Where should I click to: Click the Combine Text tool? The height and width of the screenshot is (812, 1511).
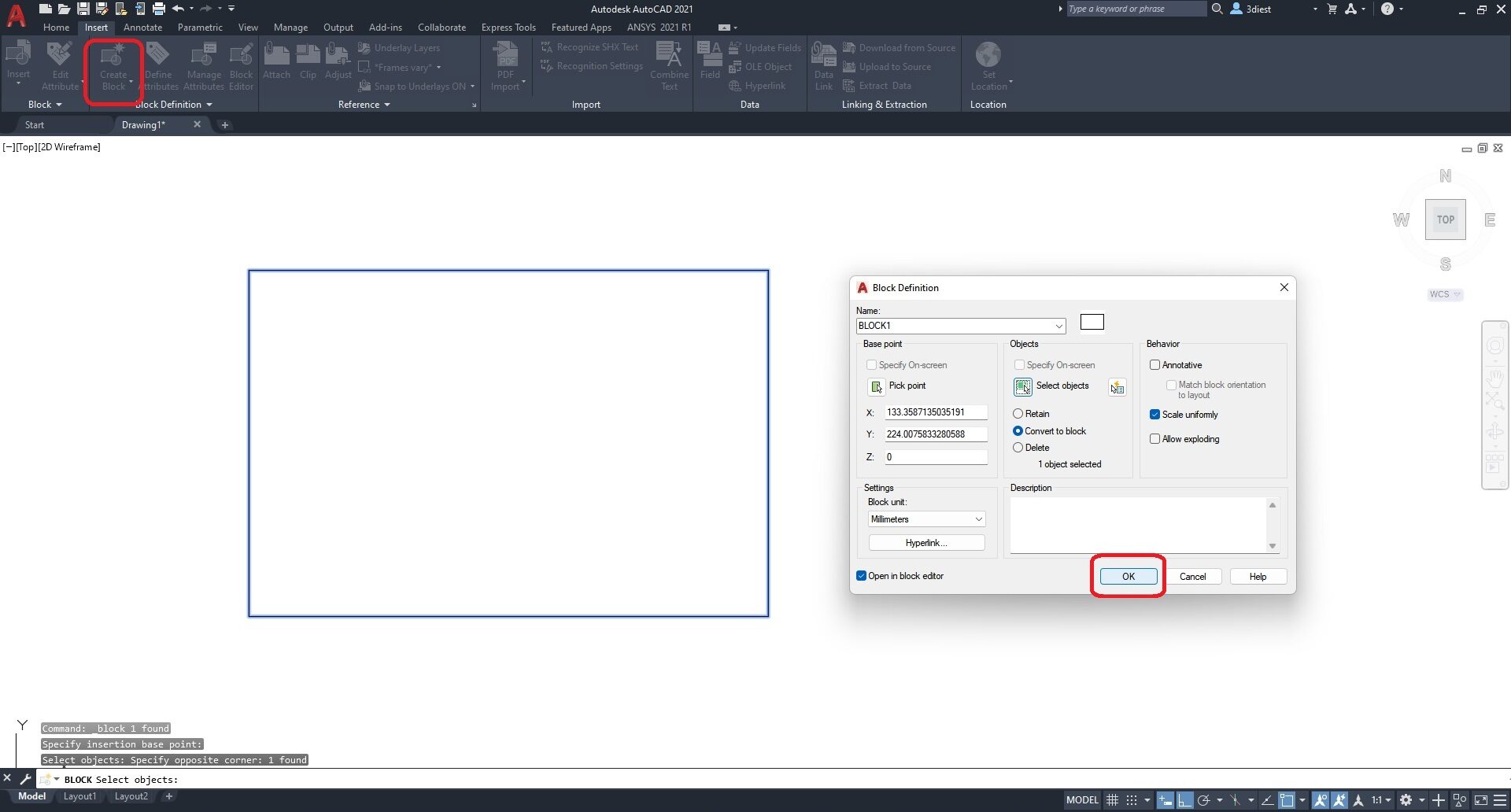669,63
